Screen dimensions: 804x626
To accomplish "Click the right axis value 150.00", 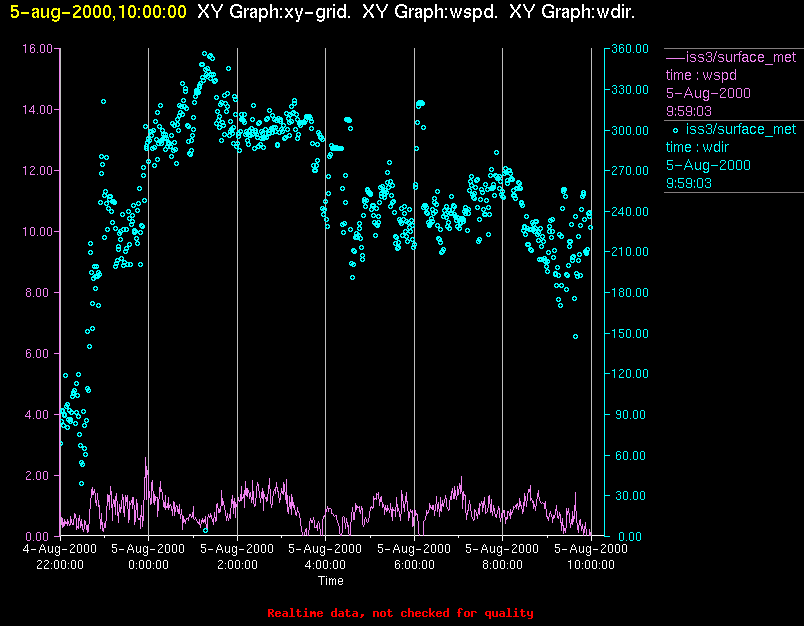I will 630,334.
